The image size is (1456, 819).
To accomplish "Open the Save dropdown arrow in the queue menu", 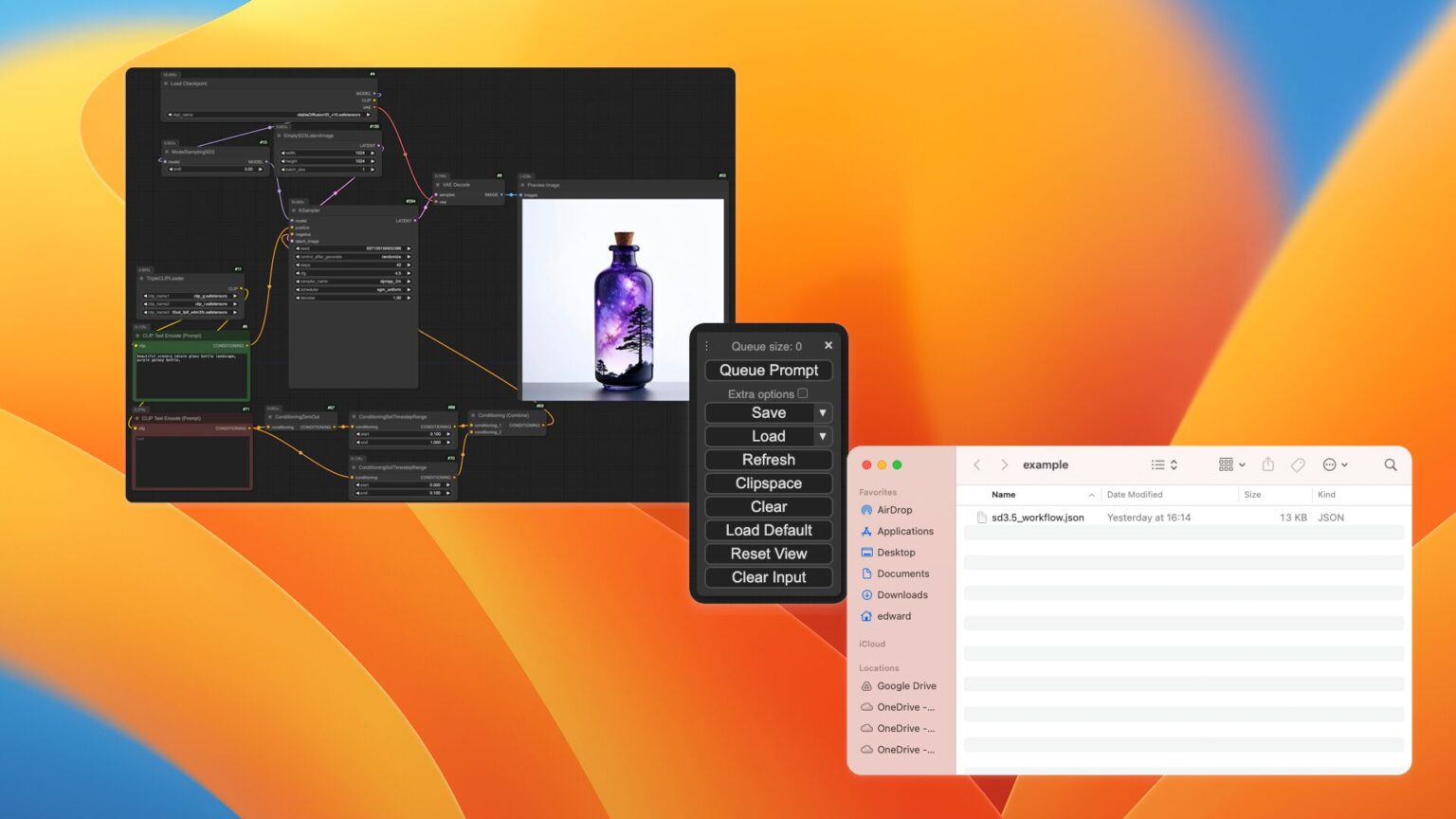I will [x=821, y=412].
